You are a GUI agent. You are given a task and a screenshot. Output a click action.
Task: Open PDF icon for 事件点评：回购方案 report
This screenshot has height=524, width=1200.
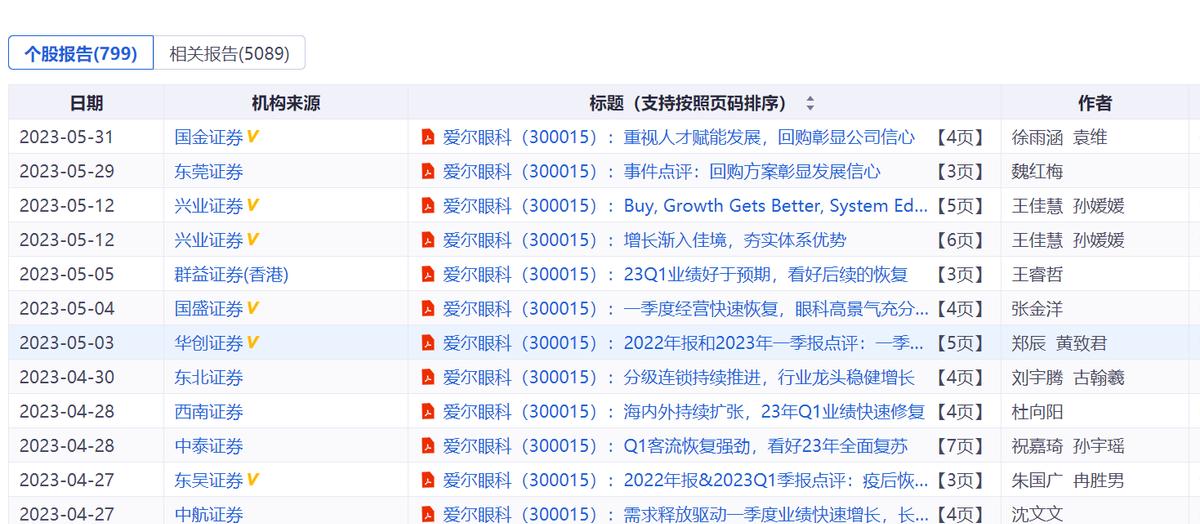pyautogui.click(x=428, y=171)
